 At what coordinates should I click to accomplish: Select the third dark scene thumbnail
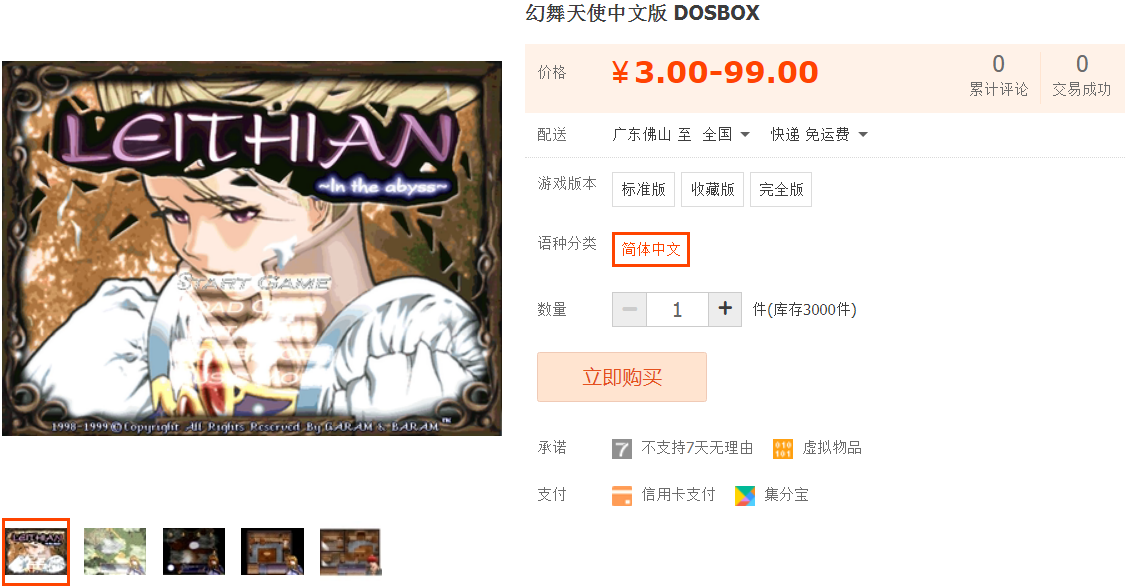pos(194,551)
